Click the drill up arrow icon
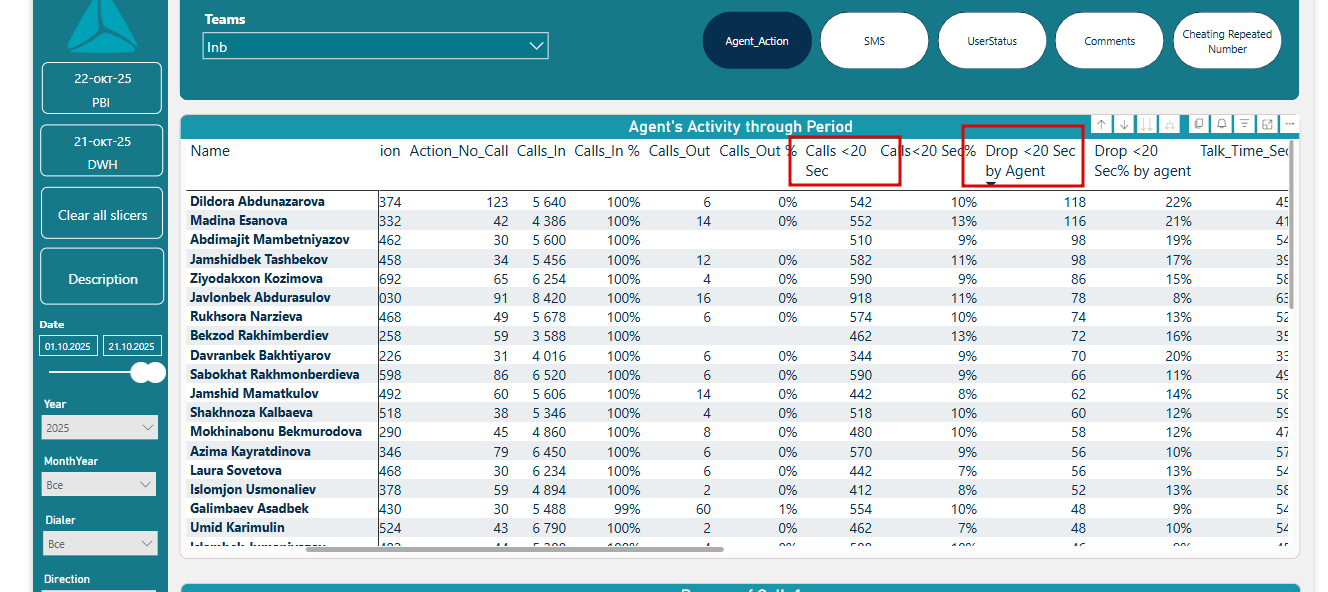Image resolution: width=1328 pixels, height=592 pixels. coord(1101,124)
